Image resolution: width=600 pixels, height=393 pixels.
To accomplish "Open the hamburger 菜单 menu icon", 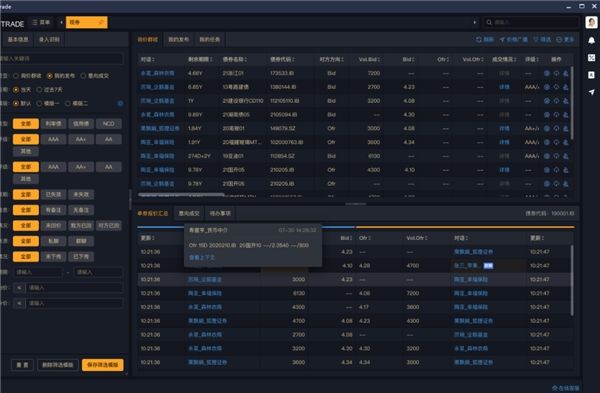I will (35, 22).
